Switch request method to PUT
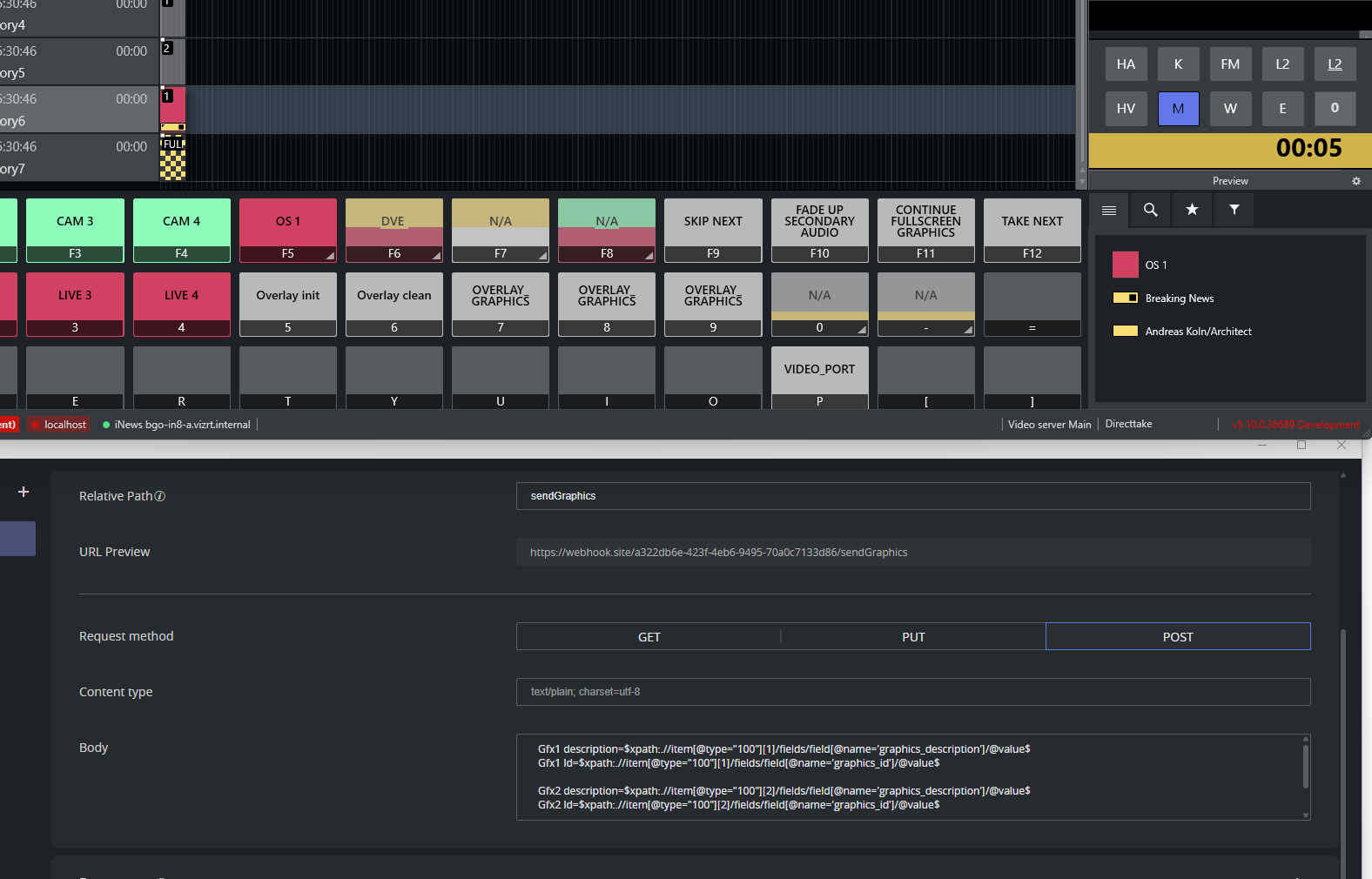 [913, 637]
